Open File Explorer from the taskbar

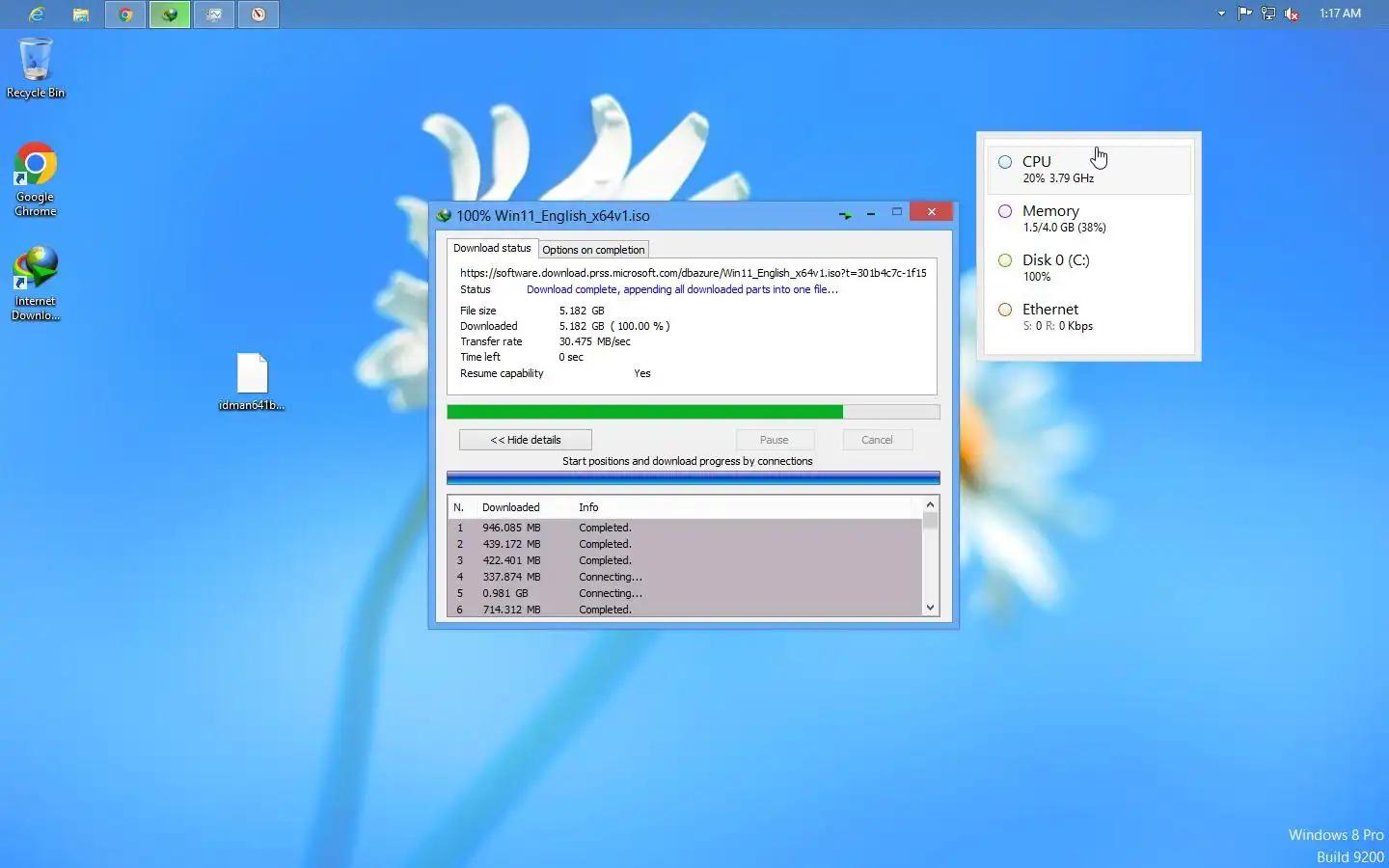(81, 14)
